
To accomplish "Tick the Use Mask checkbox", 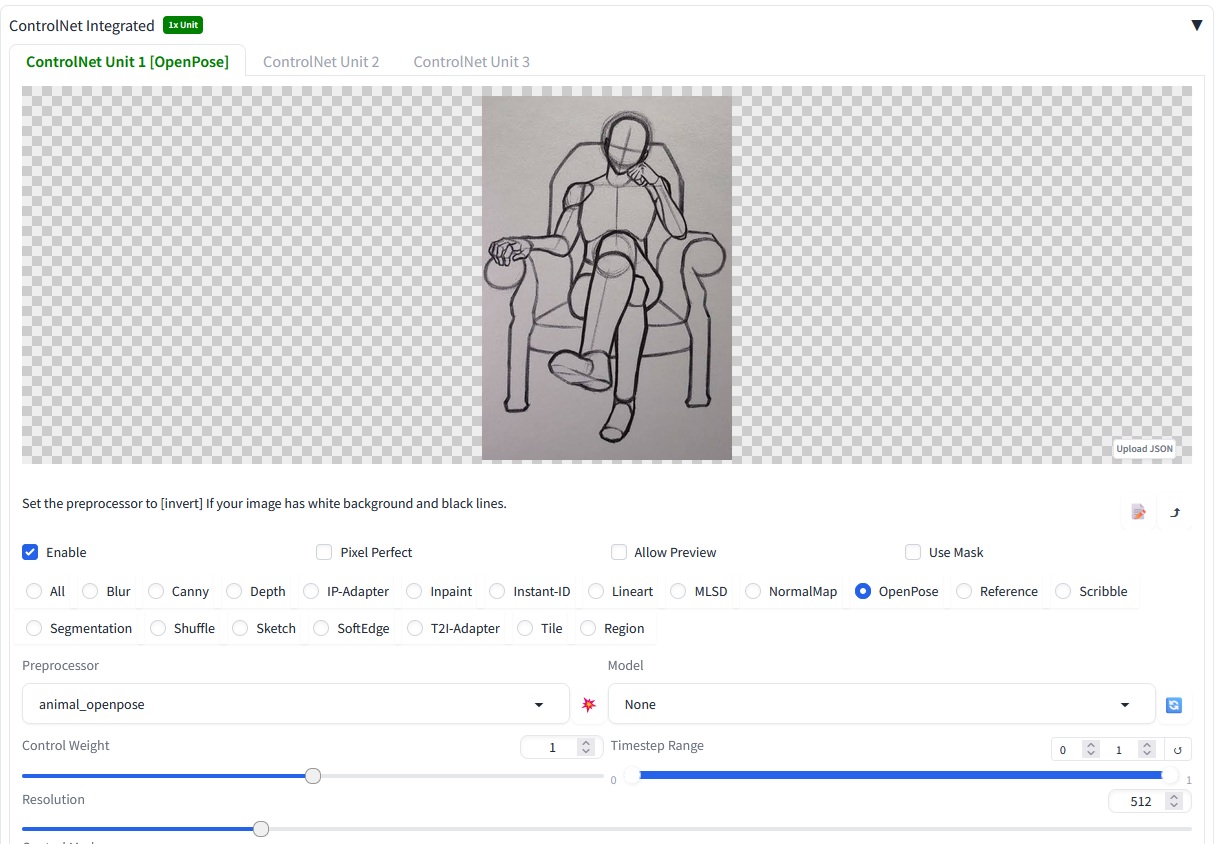I will coord(913,552).
